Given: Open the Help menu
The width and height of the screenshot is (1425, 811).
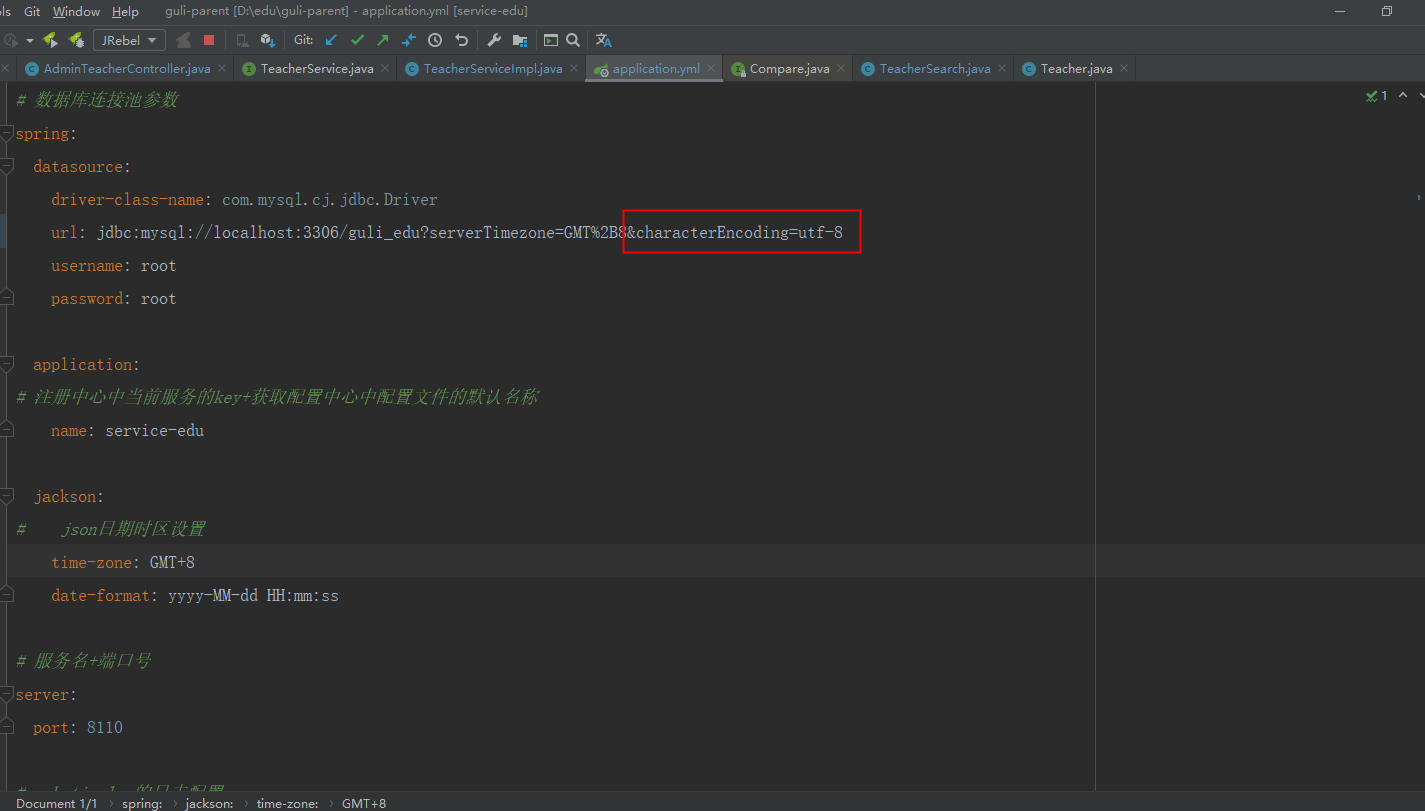Looking at the screenshot, I should tap(125, 12).
